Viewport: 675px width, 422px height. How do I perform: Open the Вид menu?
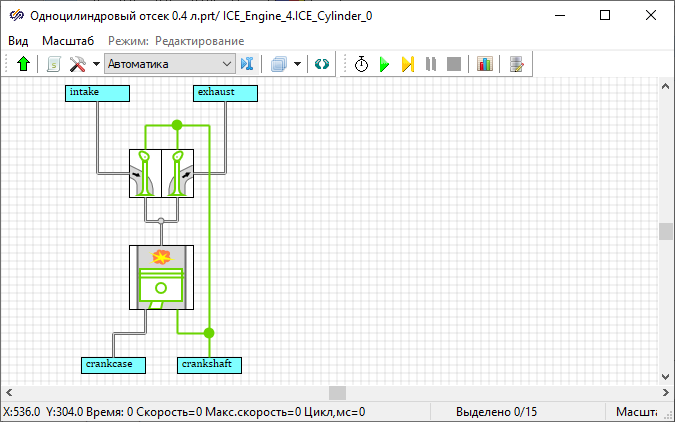pos(18,40)
